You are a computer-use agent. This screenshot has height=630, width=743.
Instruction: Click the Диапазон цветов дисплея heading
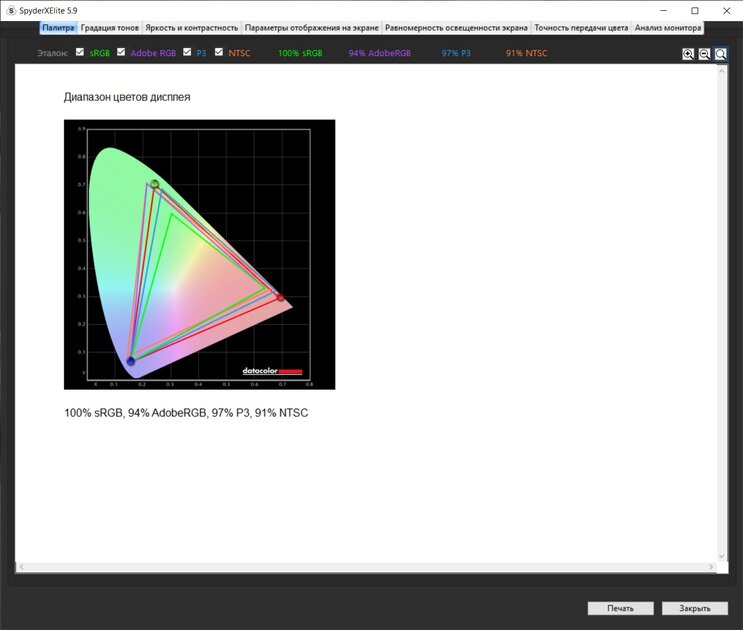pyautogui.click(x=127, y=97)
